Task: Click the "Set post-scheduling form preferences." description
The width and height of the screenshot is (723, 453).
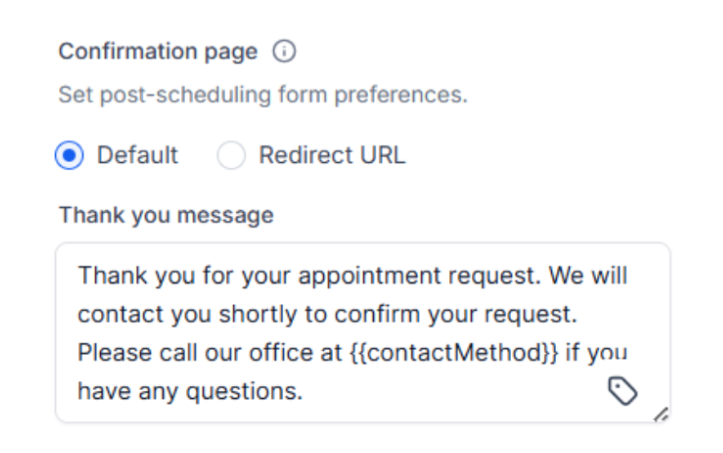Action: [263, 96]
